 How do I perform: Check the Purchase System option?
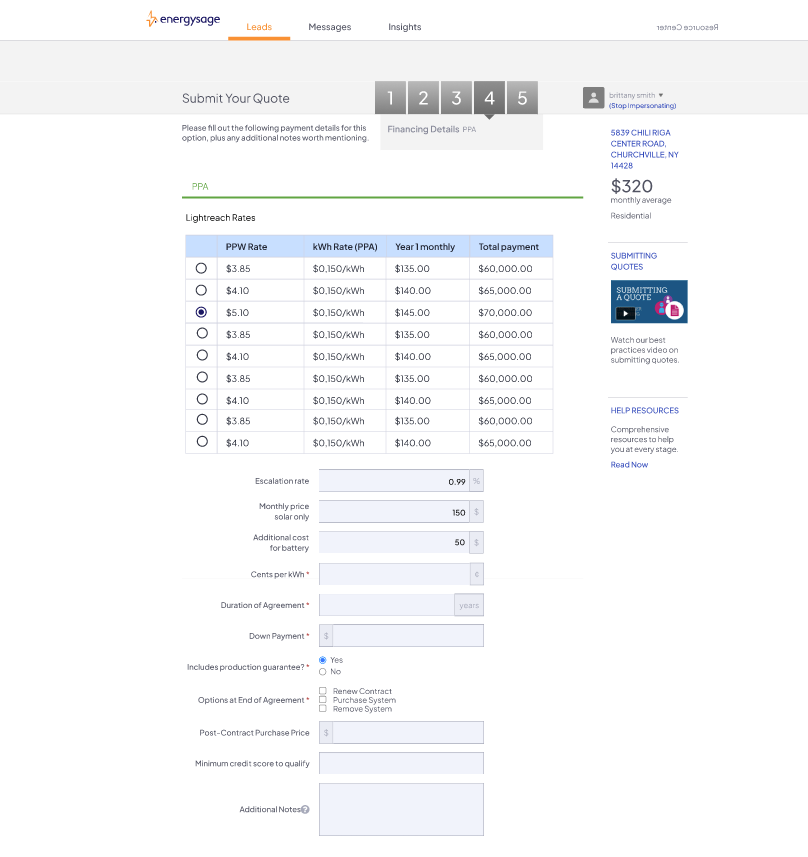(x=322, y=700)
